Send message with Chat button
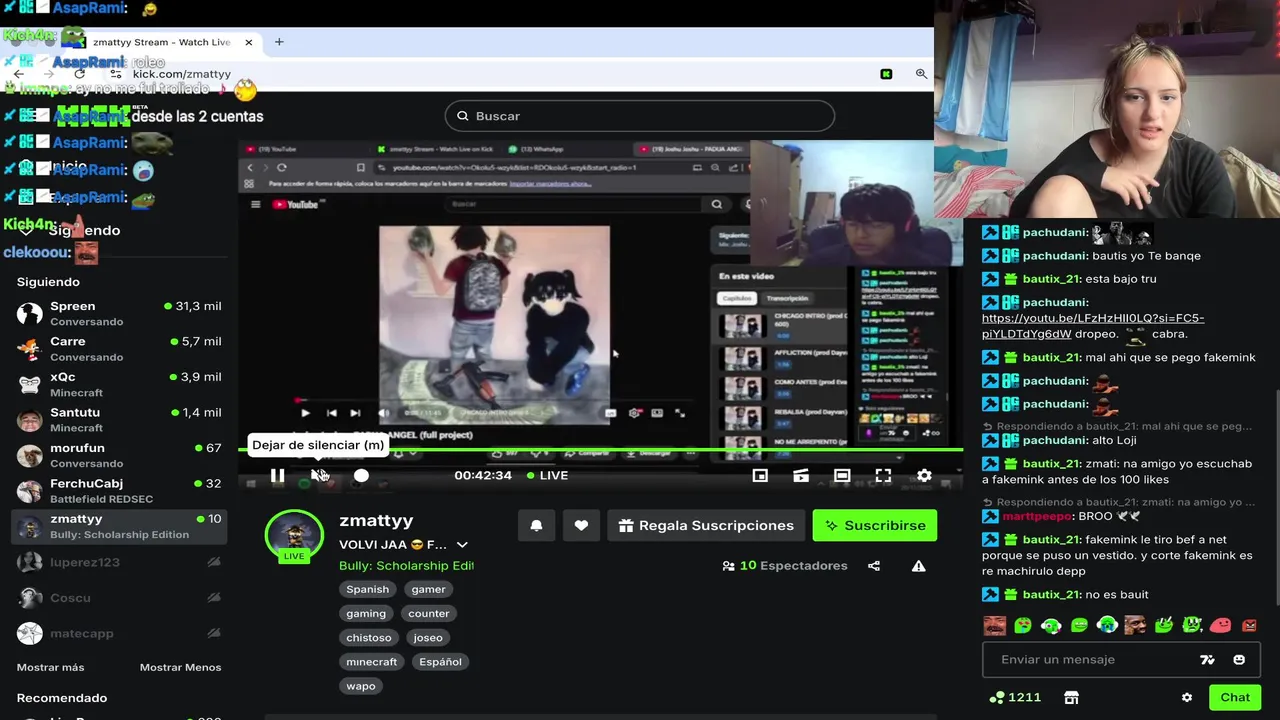Image resolution: width=1280 pixels, height=720 pixels. (x=1235, y=697)
